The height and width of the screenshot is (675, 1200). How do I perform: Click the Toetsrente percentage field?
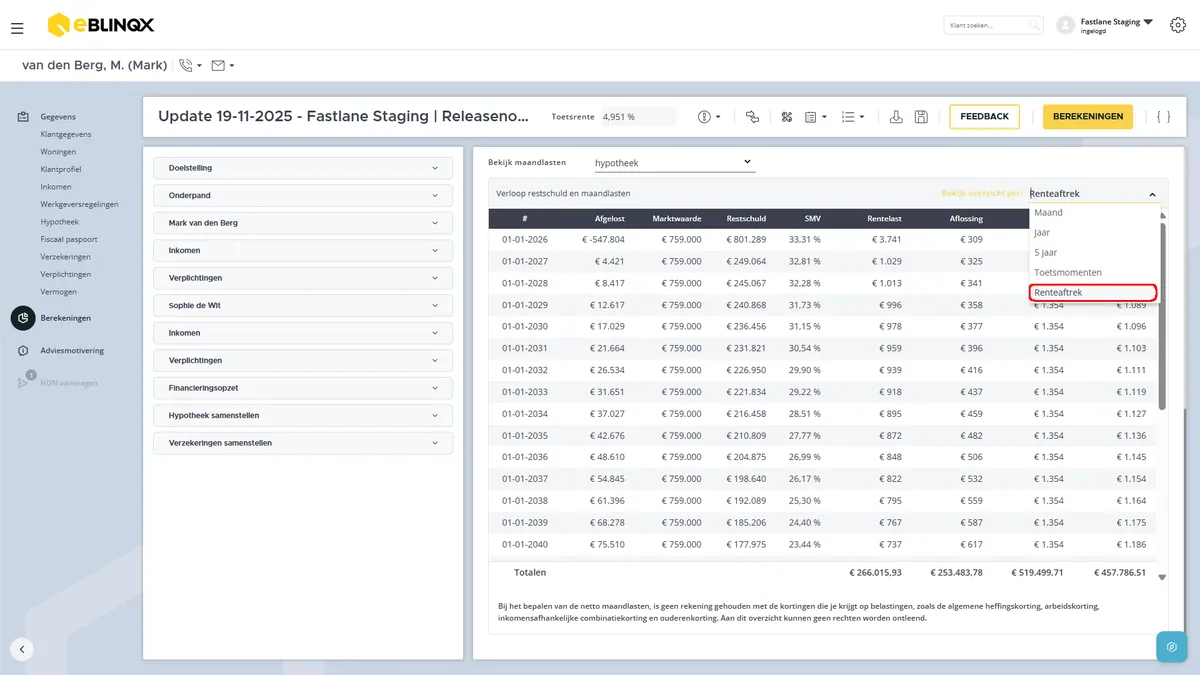[637, 117]
